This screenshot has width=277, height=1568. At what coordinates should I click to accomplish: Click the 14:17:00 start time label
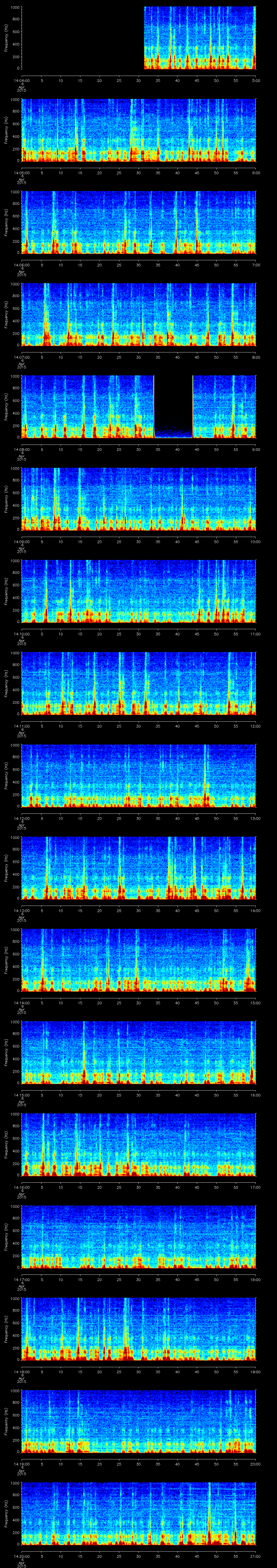[x=21, y=1279]
